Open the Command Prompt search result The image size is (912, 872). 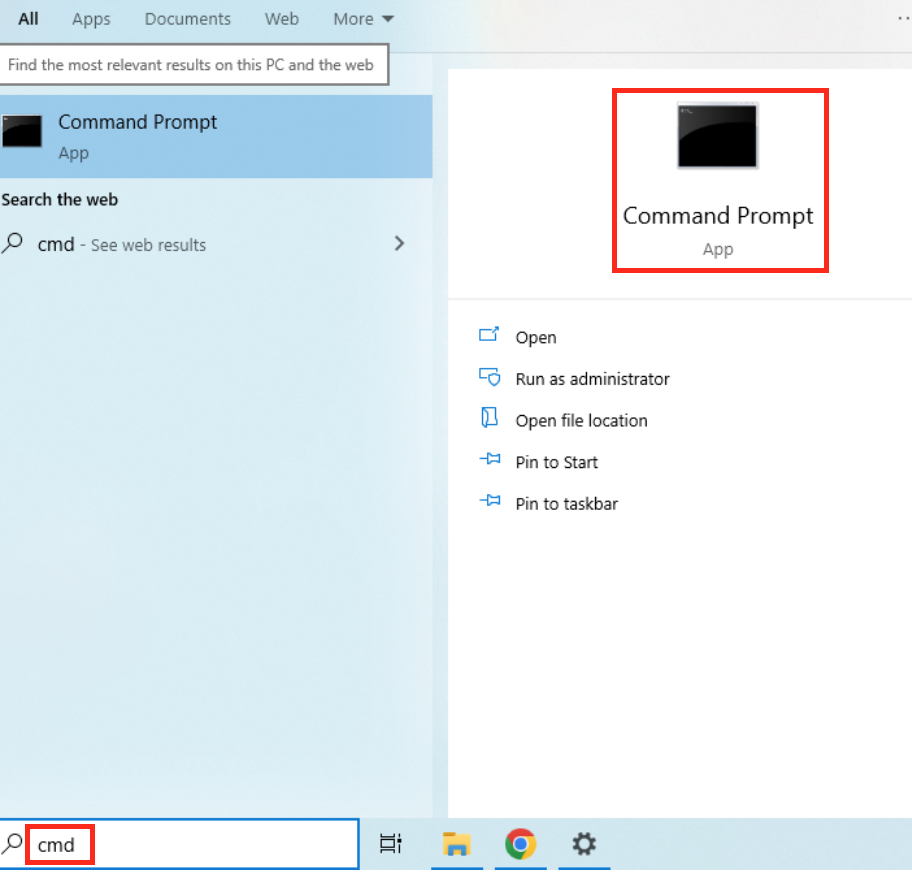[x=216, y=136]
